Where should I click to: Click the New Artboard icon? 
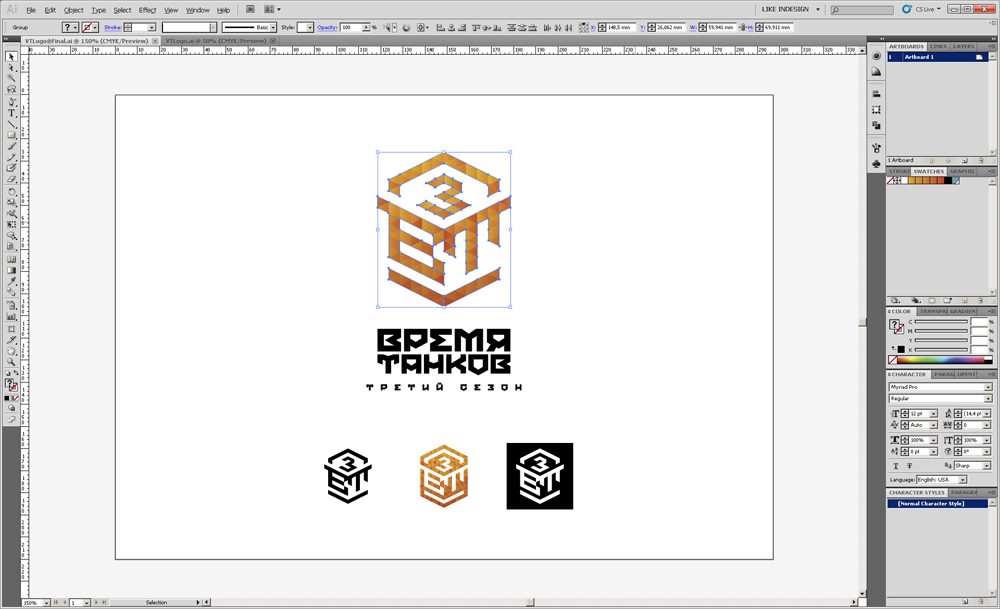coord(965,160)
